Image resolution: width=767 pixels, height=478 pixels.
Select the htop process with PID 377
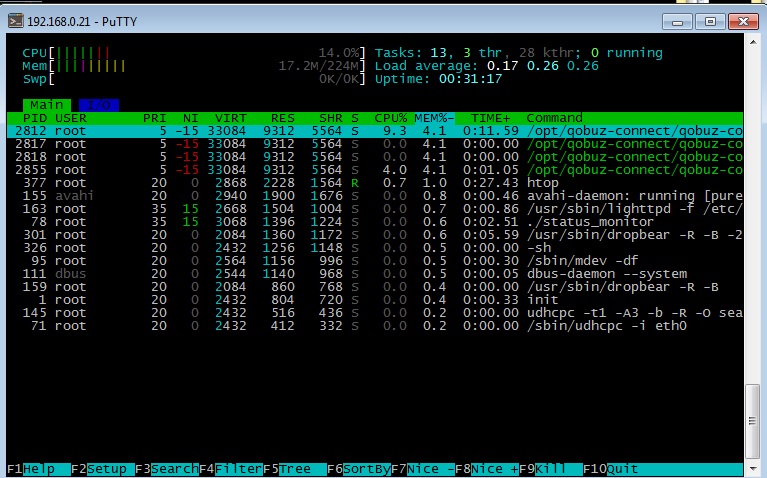(380, 183)
